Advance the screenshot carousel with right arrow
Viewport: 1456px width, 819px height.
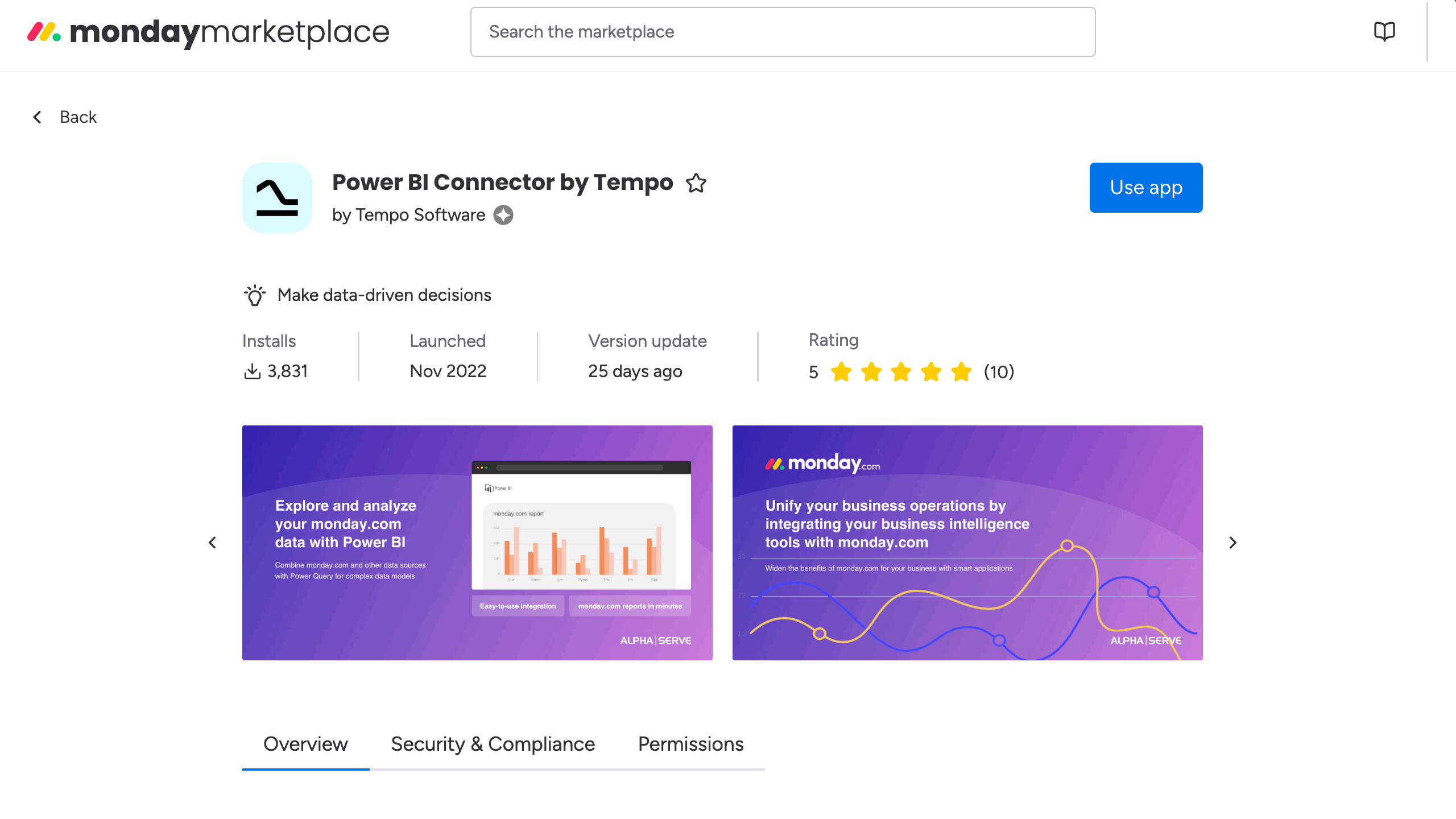pos(1232,543)
